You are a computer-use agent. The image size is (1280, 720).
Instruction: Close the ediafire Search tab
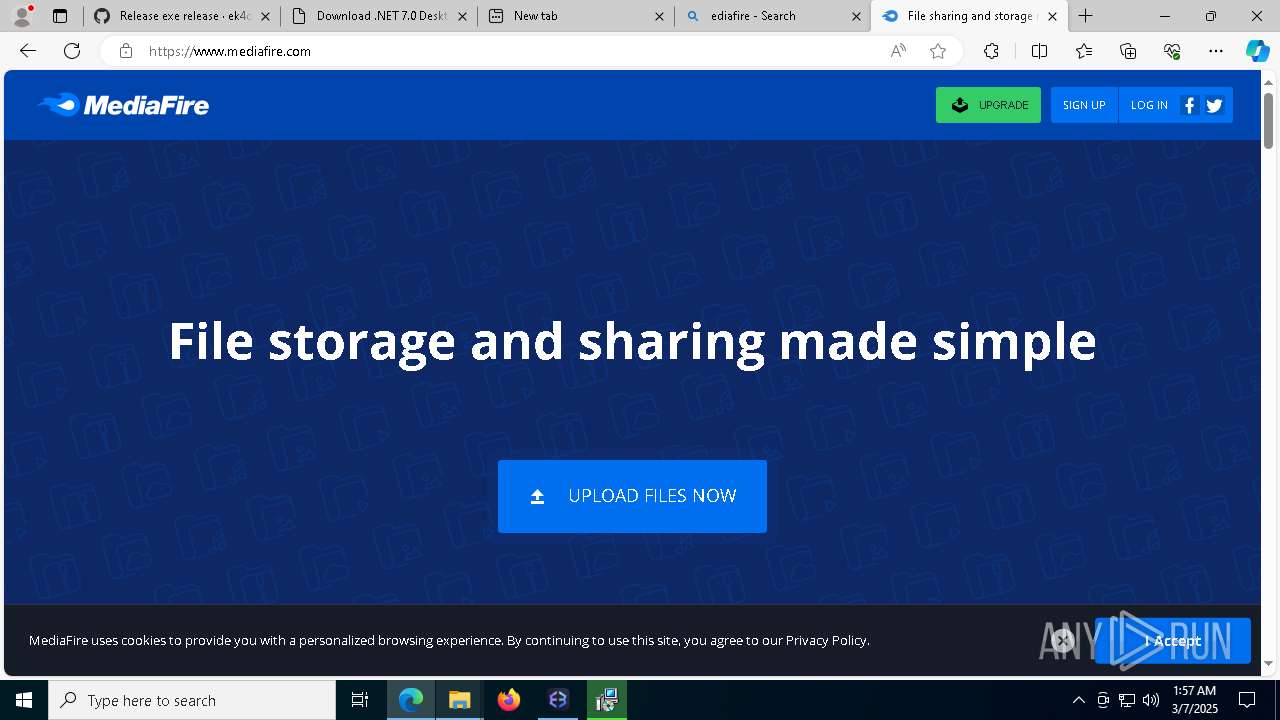[856, 16]
